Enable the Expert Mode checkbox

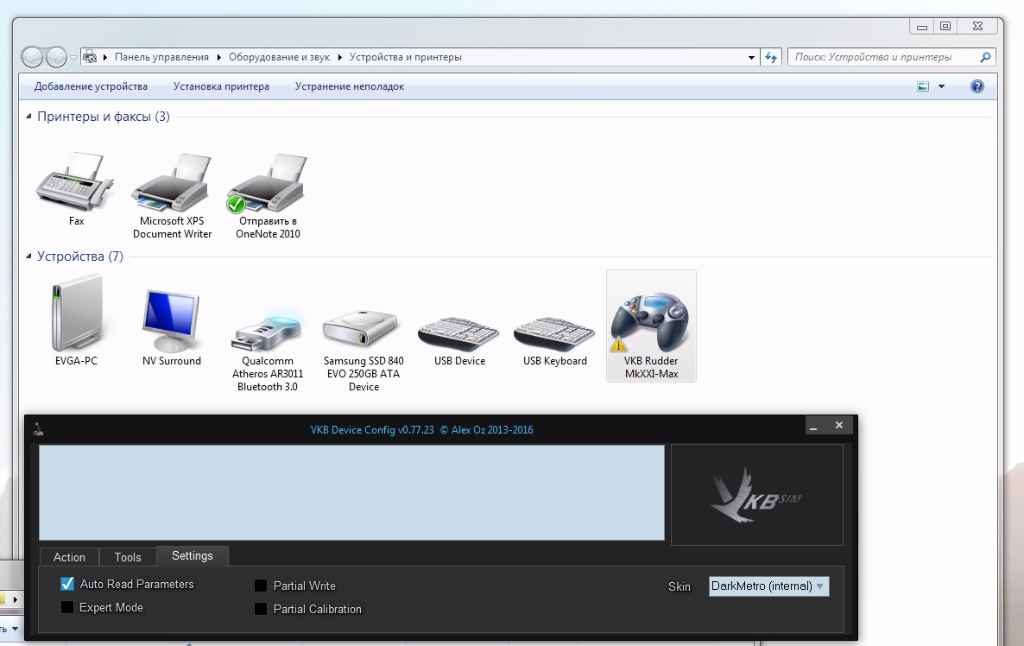coord(68,607)
